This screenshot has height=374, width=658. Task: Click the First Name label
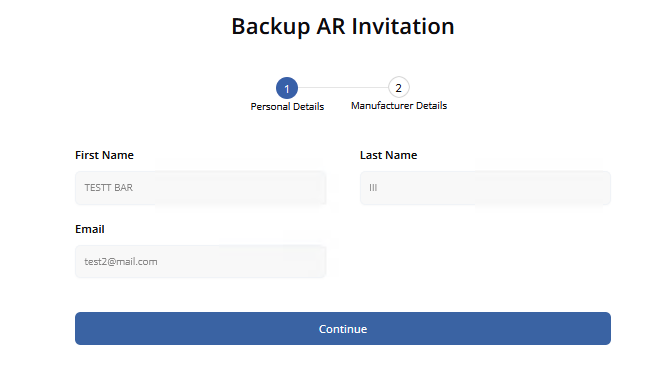click(x=104, y=155)
